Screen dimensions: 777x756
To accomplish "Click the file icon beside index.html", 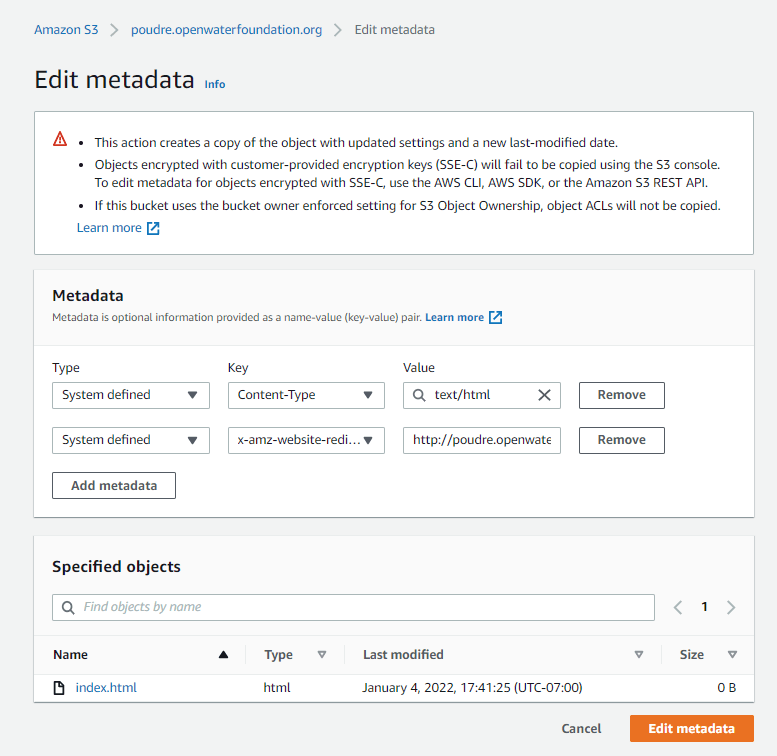I will (59, 688).
